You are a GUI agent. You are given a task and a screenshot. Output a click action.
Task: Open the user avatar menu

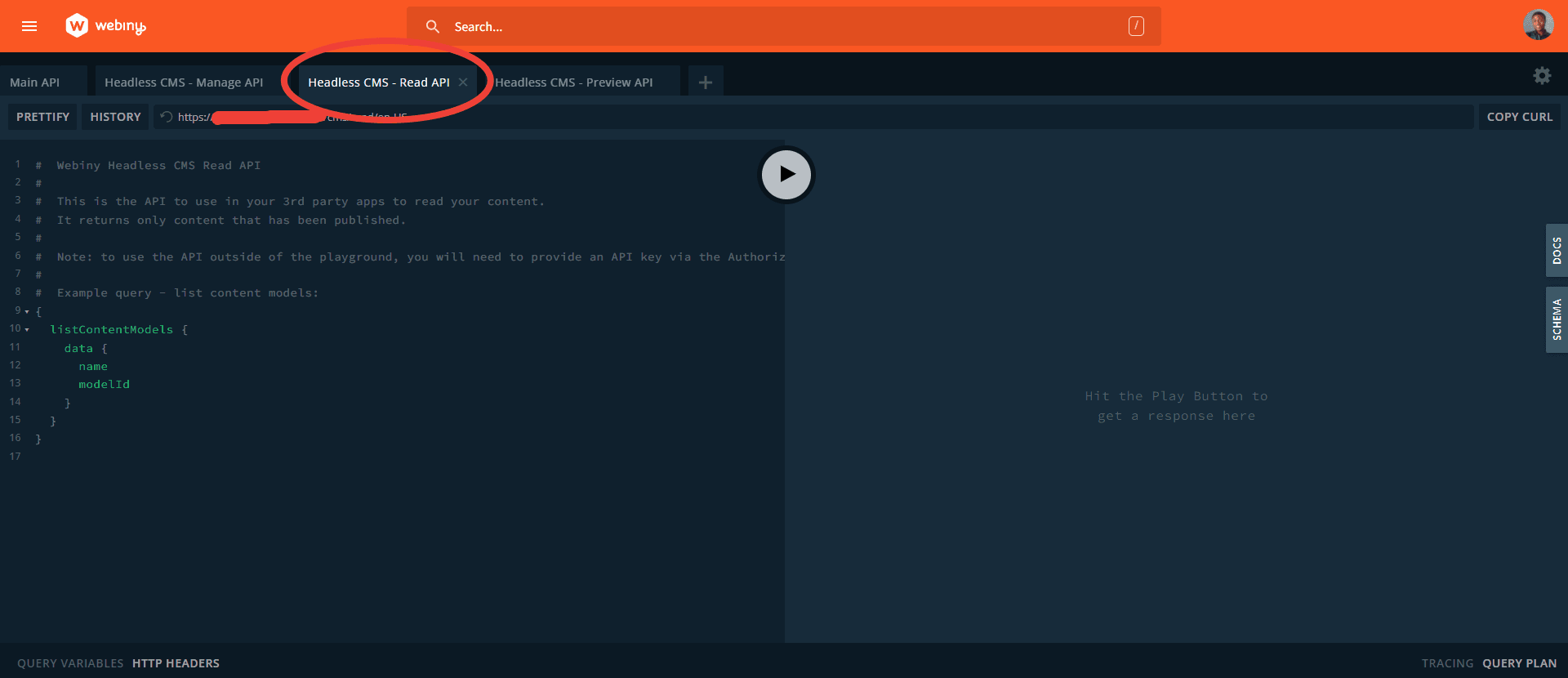pos(1539,25)
